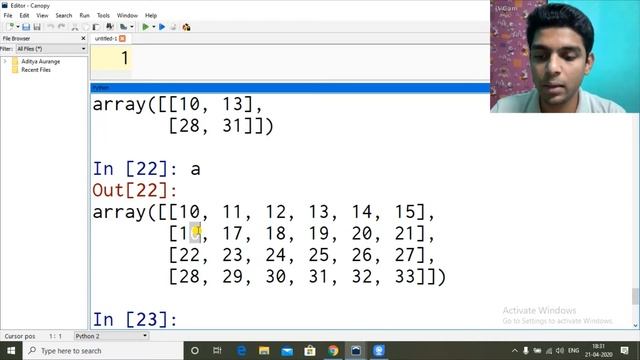This screenshot has width=640, height=360.
Task: Open the Help menu
Action: 151,16
